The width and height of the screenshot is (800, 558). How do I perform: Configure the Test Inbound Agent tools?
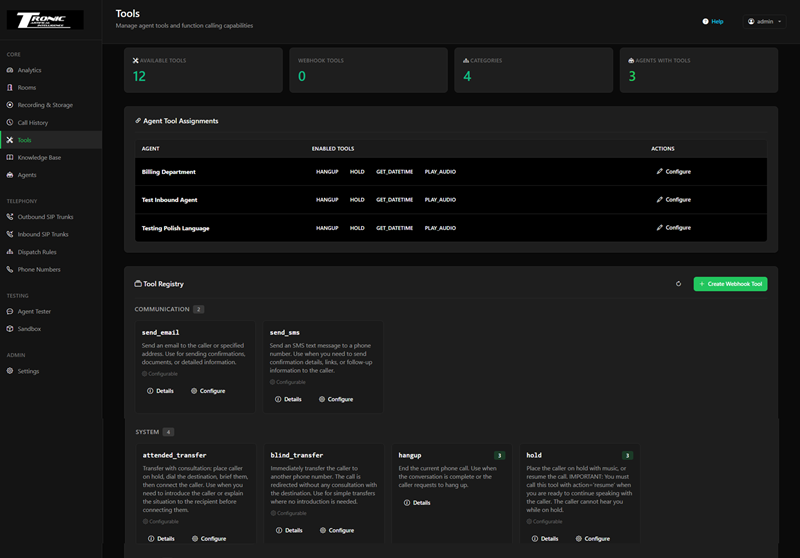coord(673,199)
